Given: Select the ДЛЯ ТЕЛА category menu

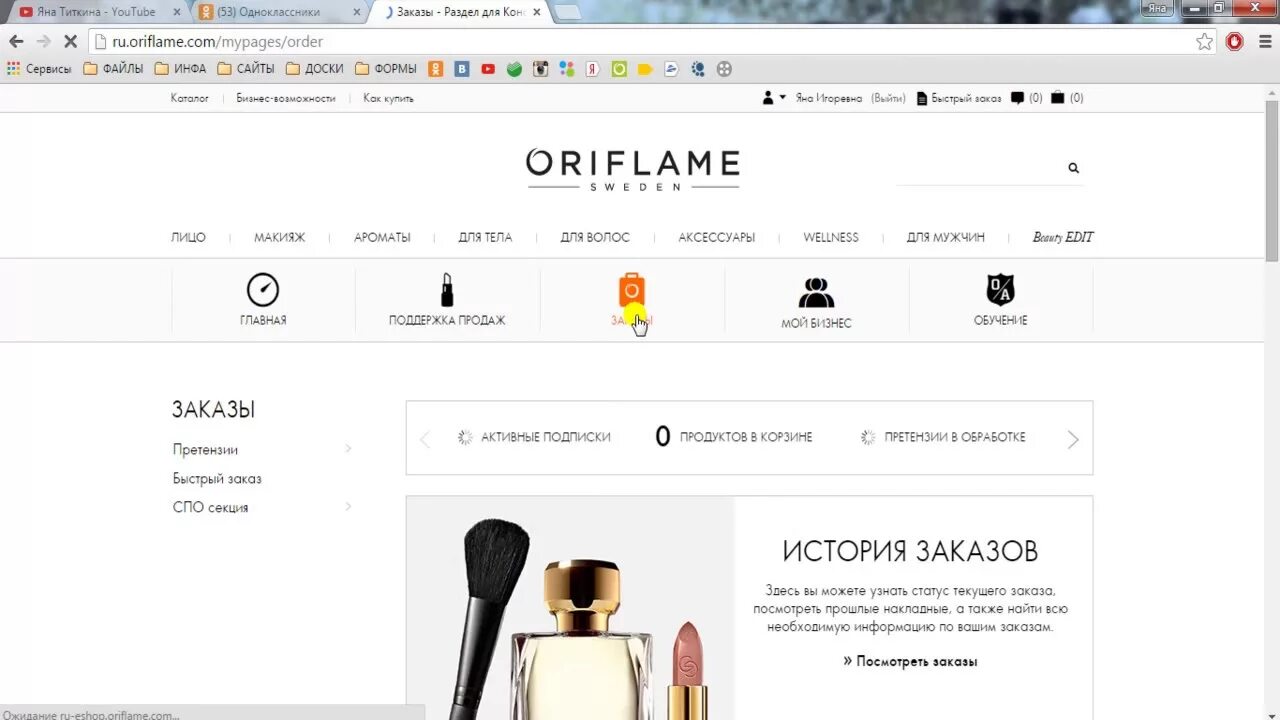Looking at the screenshot, I should tap(485, 238).
